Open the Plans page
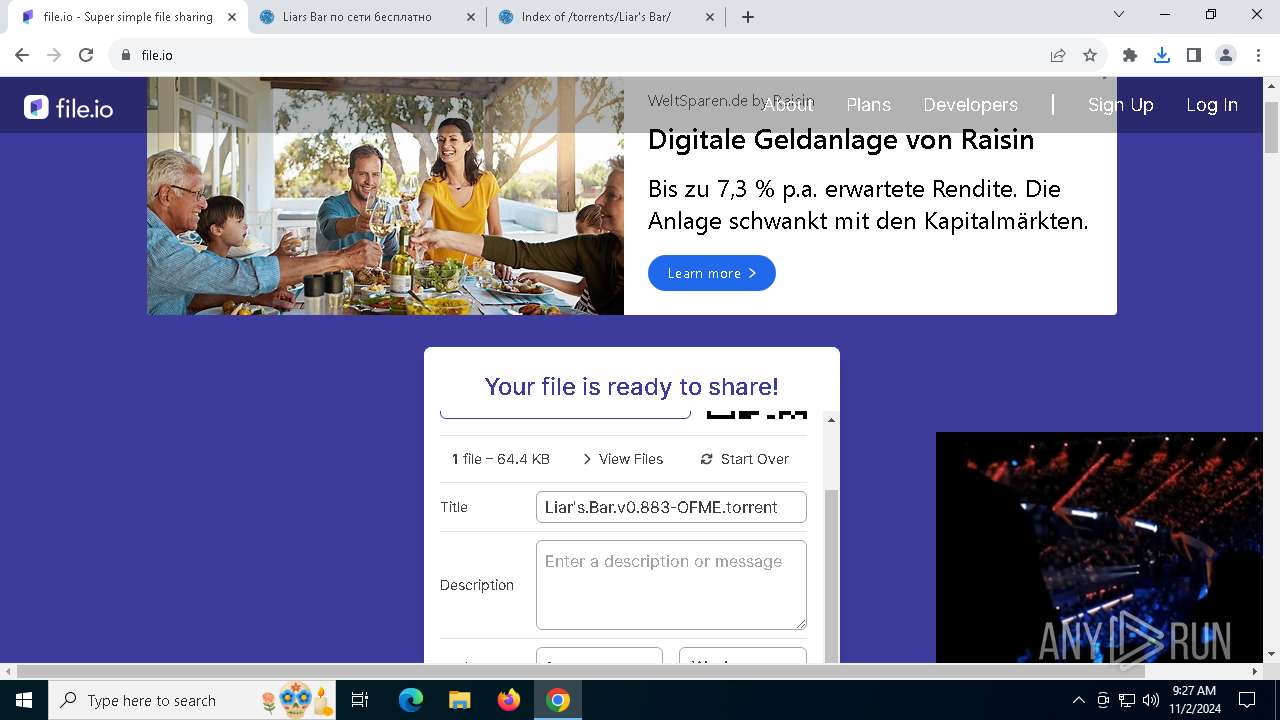This screenshot has width=1280, height=720. tap(868, 105)
